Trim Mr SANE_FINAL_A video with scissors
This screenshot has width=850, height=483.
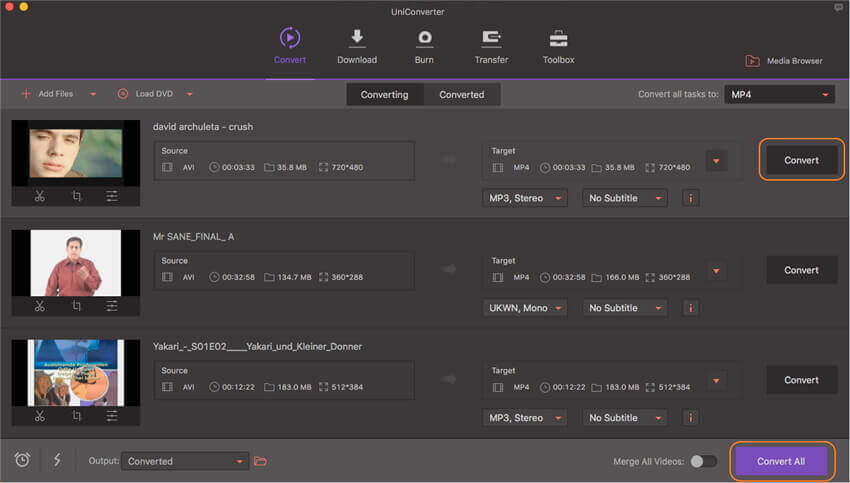pyautogui.click(x=40, y=306)
